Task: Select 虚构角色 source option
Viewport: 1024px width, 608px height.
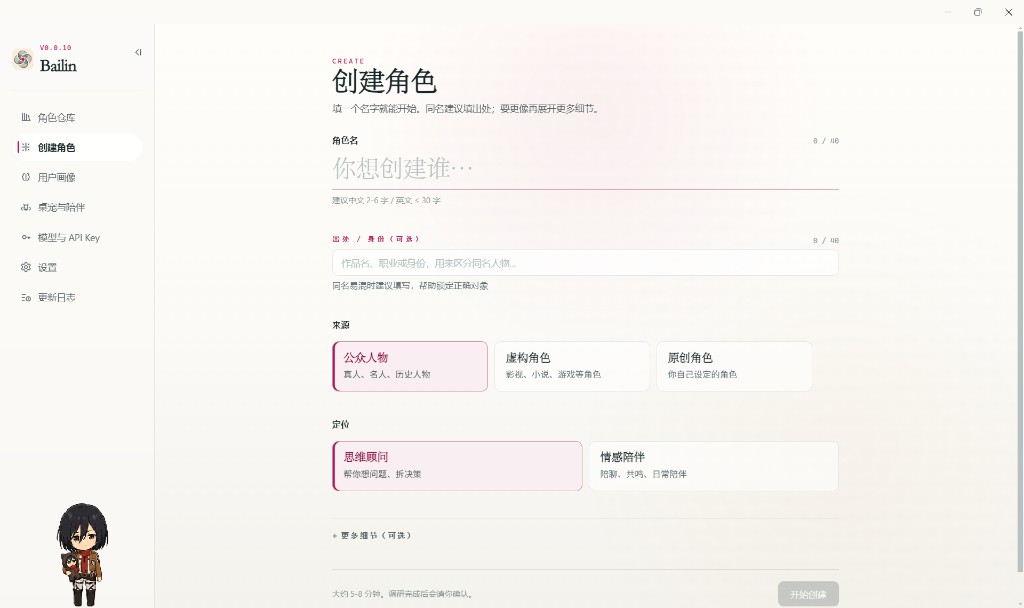Action: coord(572,366)
